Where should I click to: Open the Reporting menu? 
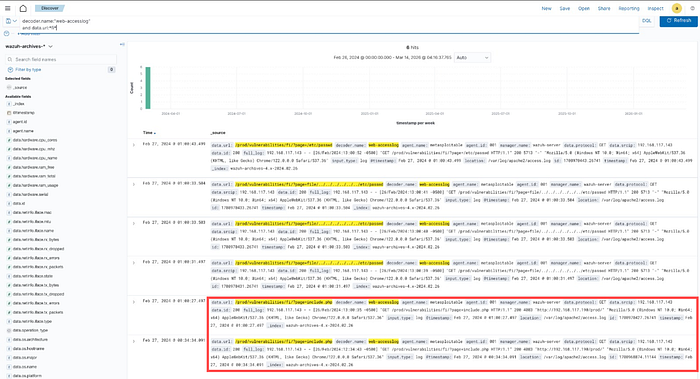click(x=629, y=8)
